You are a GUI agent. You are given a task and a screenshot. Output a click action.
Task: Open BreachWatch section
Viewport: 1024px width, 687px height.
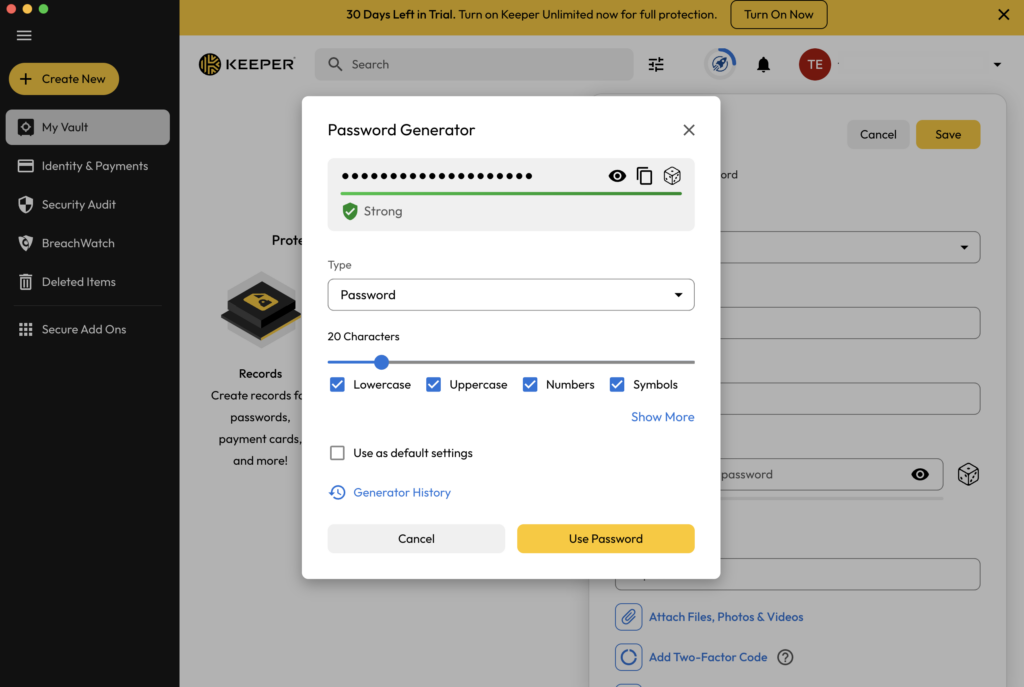[88, 243]
